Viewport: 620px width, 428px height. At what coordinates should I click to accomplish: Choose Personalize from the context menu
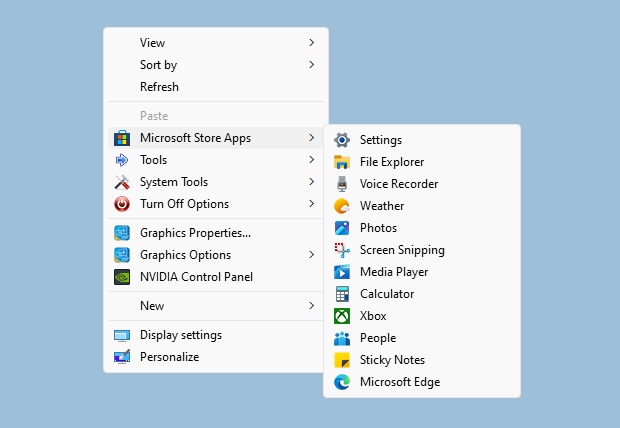pos(169,357)
